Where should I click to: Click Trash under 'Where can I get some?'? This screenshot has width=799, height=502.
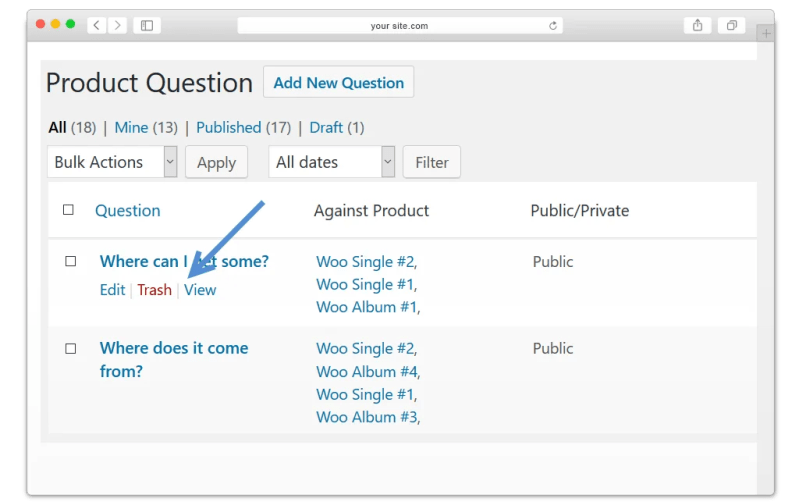tap(154, 290)
